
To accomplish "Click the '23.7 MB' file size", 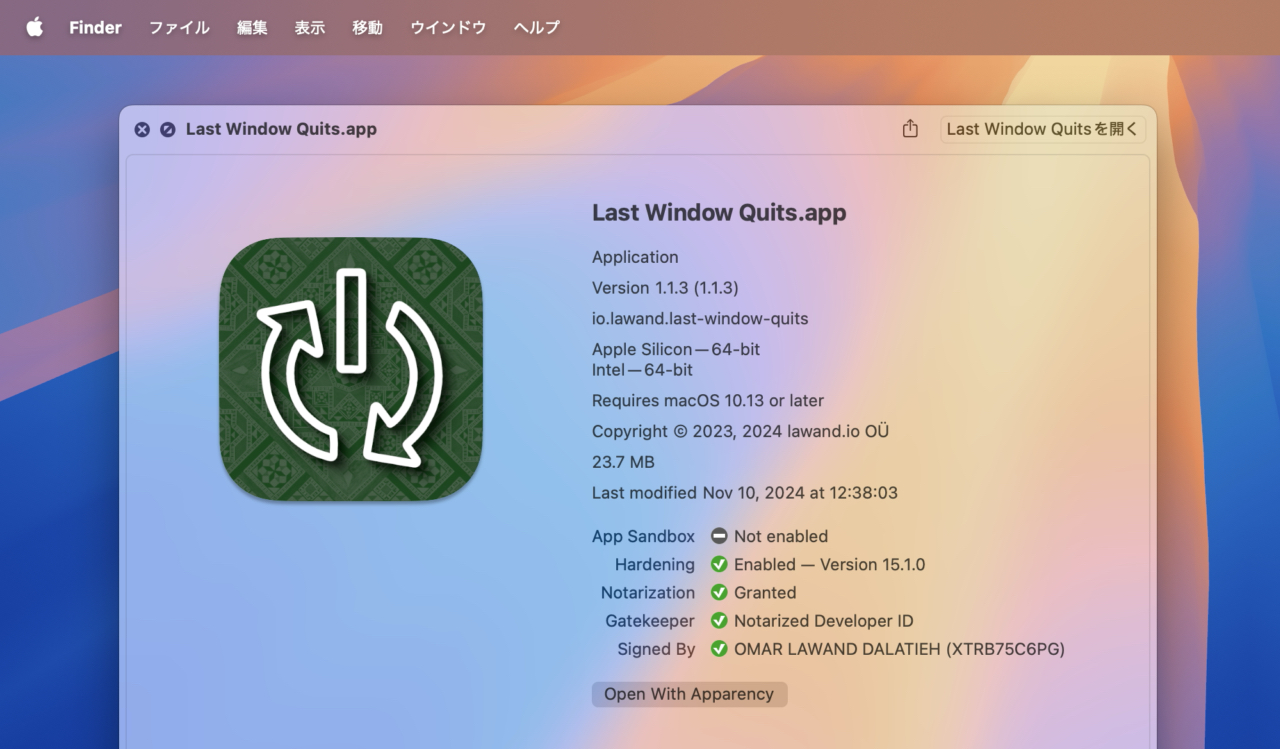I will [x=623, y=462].
